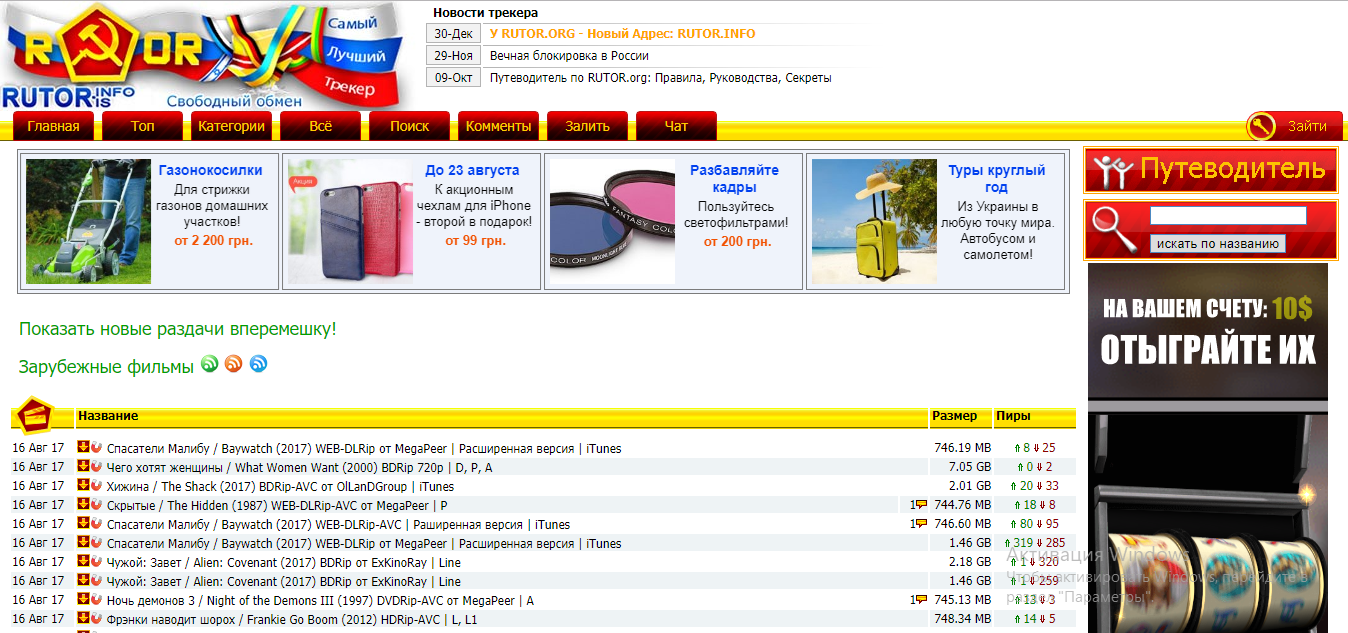Open comment bubble icon on The Hidden row
The image size is (1348, 633).
point(921,505)
